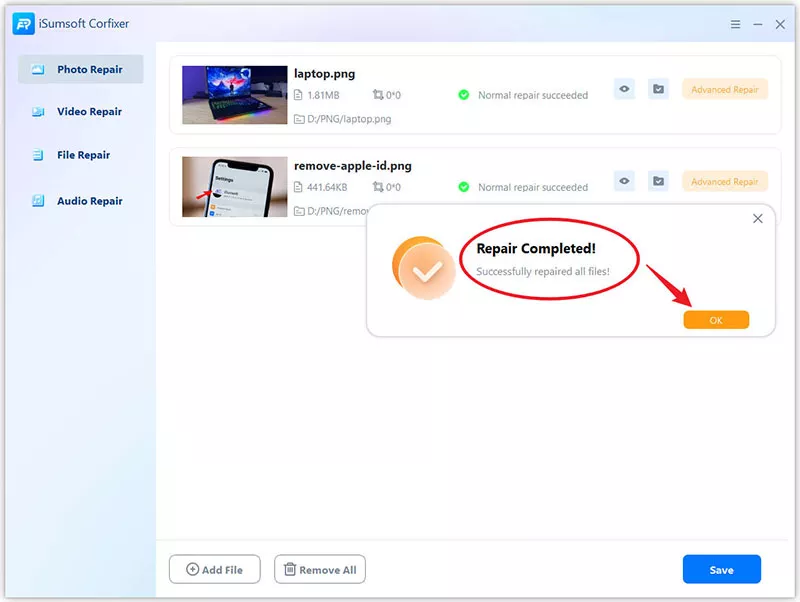Image resolution: width=800 pixels, height=602 pixels.
Task: Dismiss the Repair Completed dialog with X
Action: [758, 218]
